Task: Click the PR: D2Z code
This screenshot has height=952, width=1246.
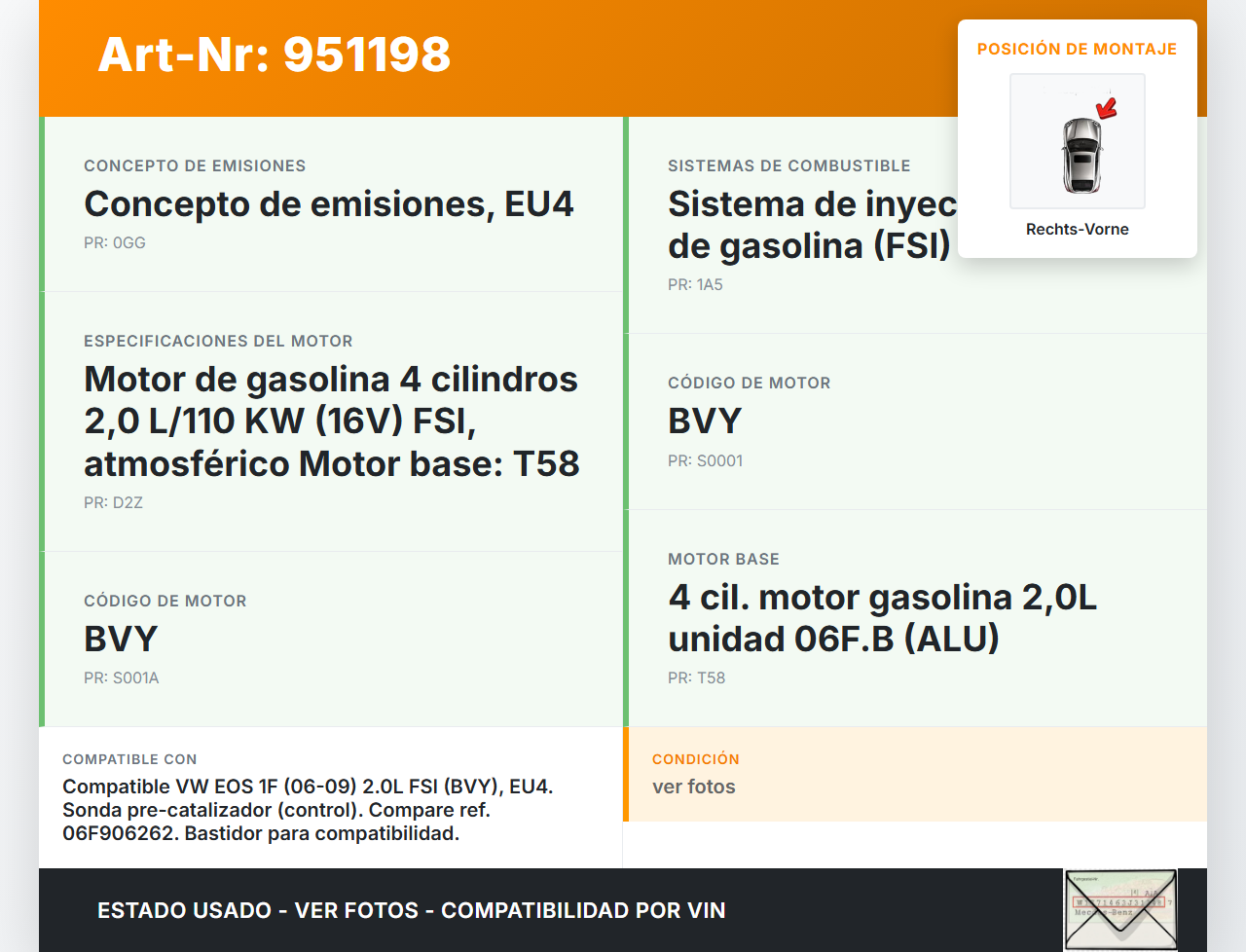Action: pyautogui.click(x=113, y=503)
